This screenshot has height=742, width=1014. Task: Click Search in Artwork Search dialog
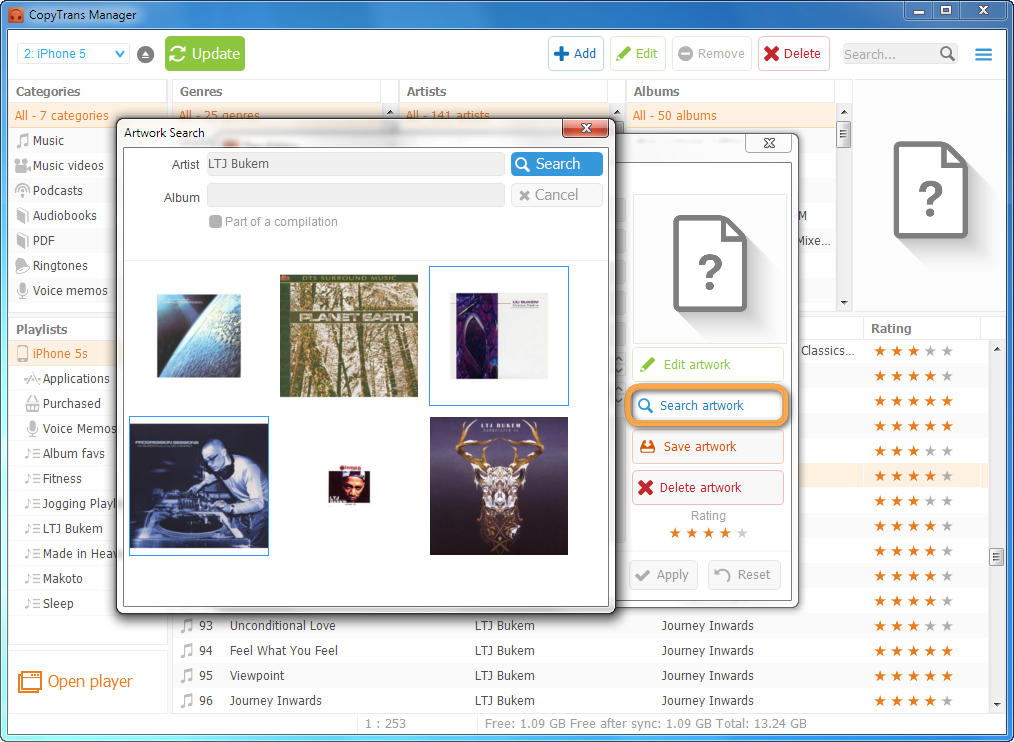point(557,164)
